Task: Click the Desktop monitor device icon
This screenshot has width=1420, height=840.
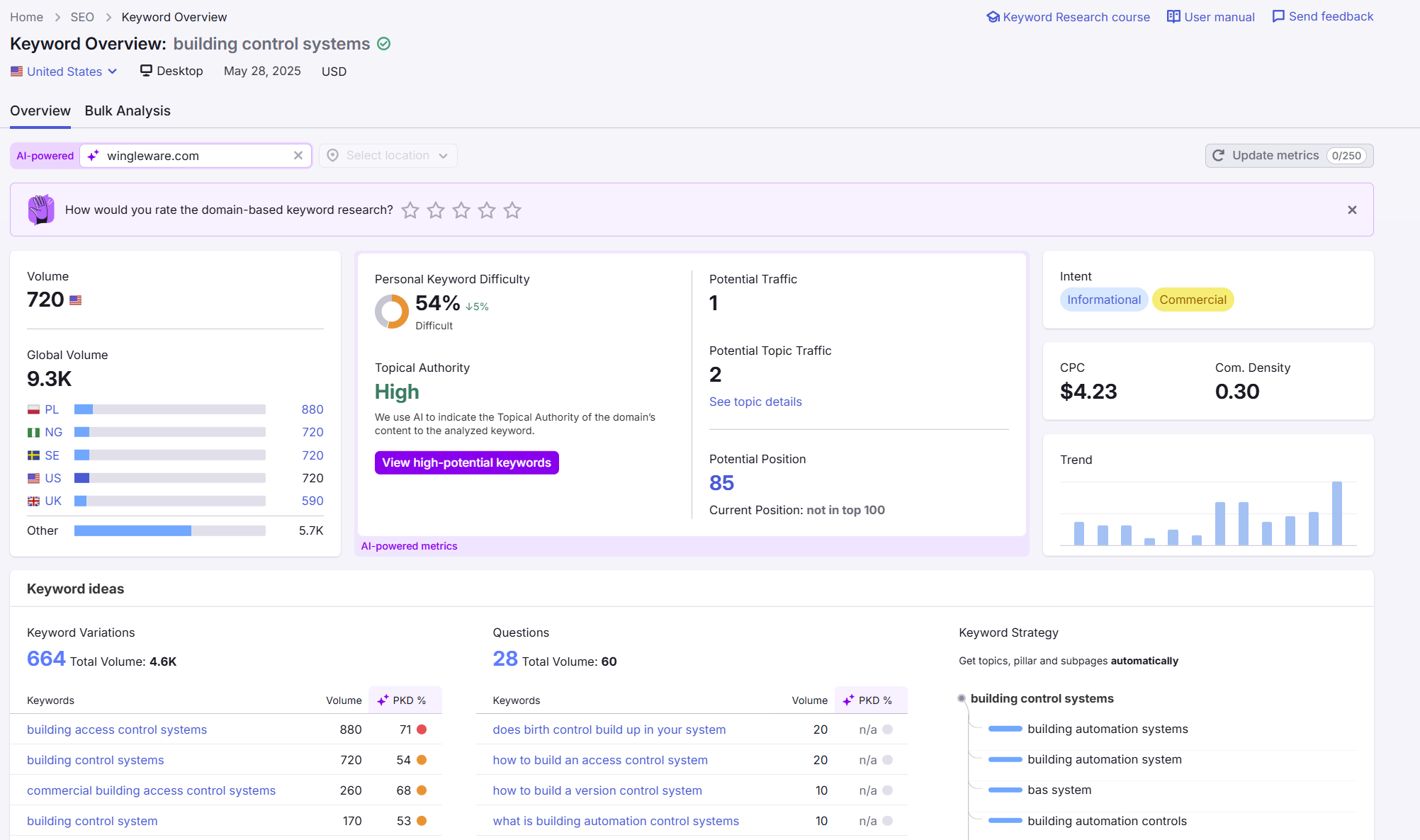Action: tap(146, 71)
